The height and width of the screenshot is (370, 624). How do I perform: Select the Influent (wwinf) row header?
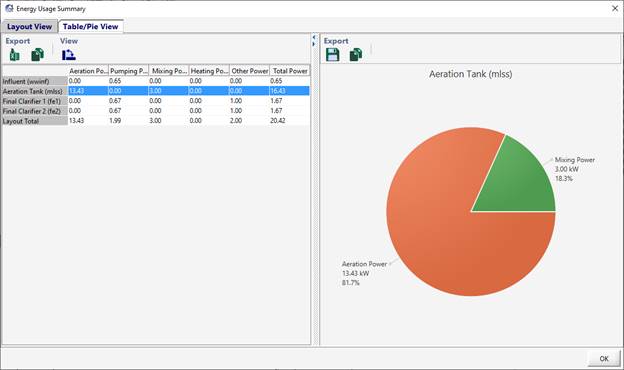(35, 81)
